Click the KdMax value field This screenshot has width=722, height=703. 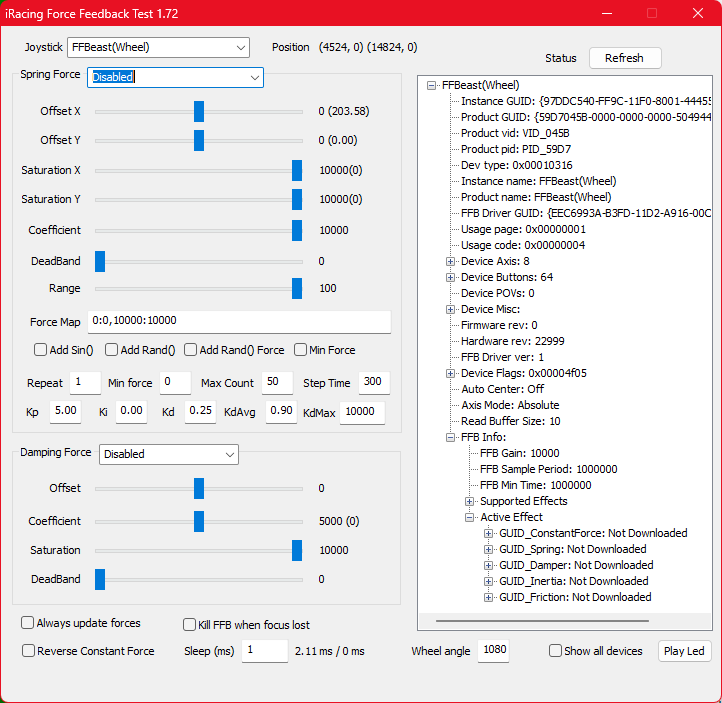click(362, 413)
